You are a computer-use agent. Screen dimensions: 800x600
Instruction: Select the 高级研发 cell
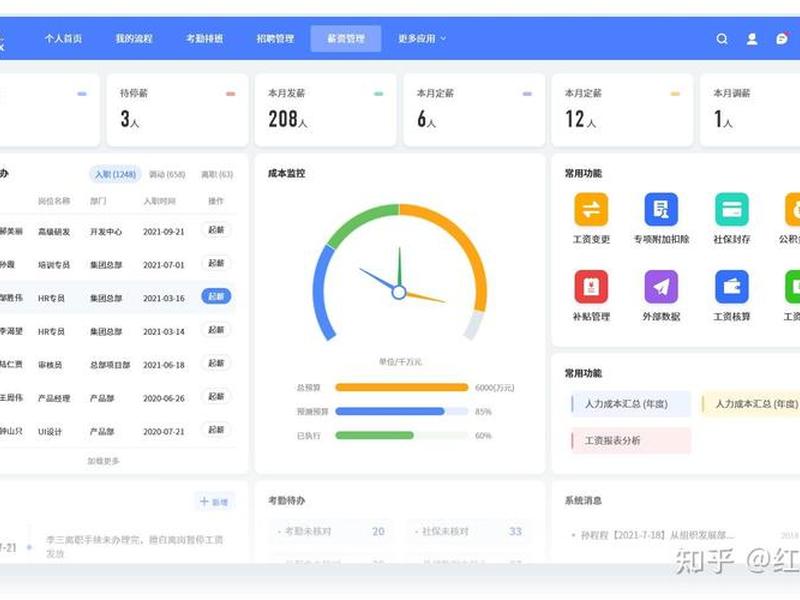tap(54, 232)
